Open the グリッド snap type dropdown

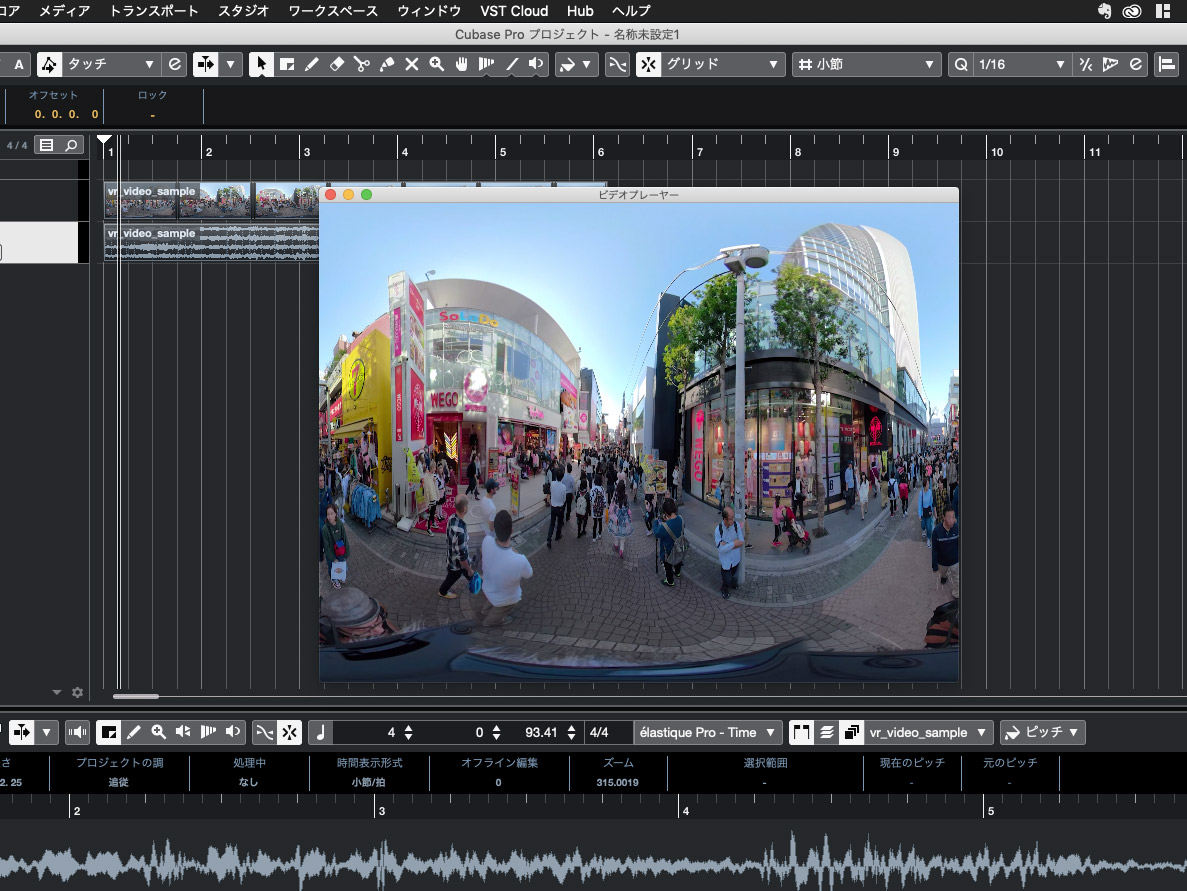(722, 64)
